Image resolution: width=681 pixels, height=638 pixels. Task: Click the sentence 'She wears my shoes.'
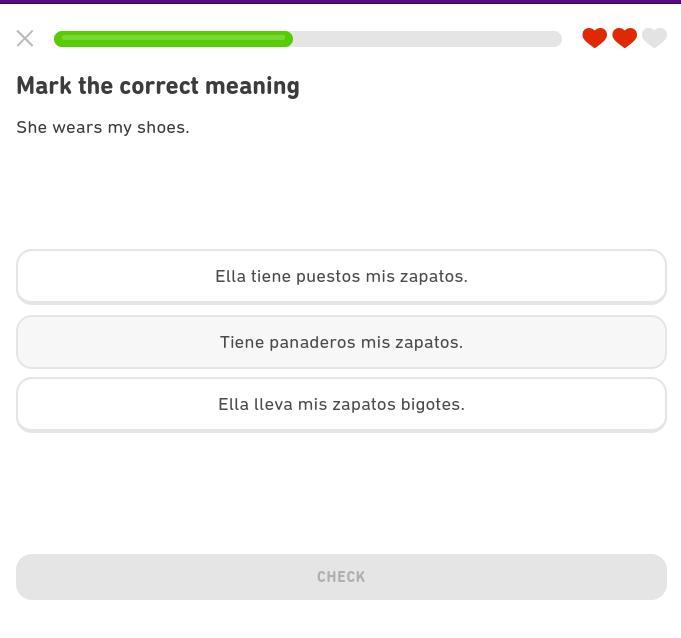point(103,128)
